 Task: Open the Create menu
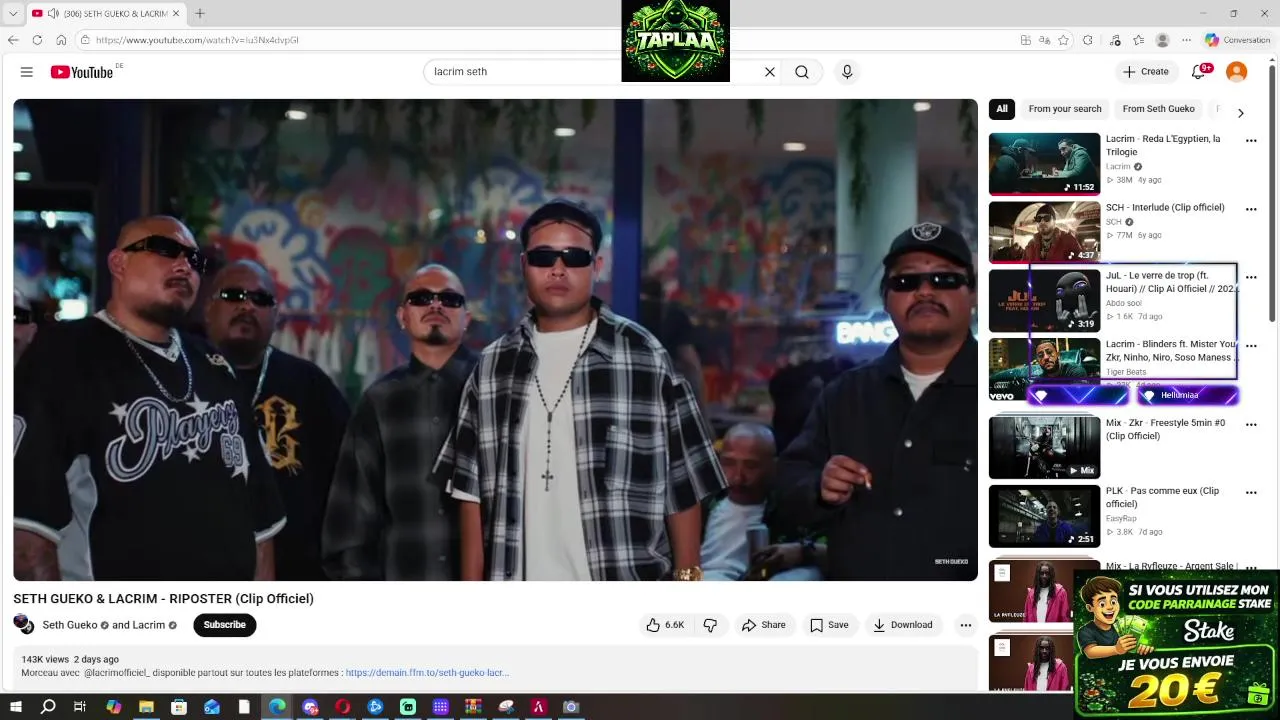tap(1146, 72)
